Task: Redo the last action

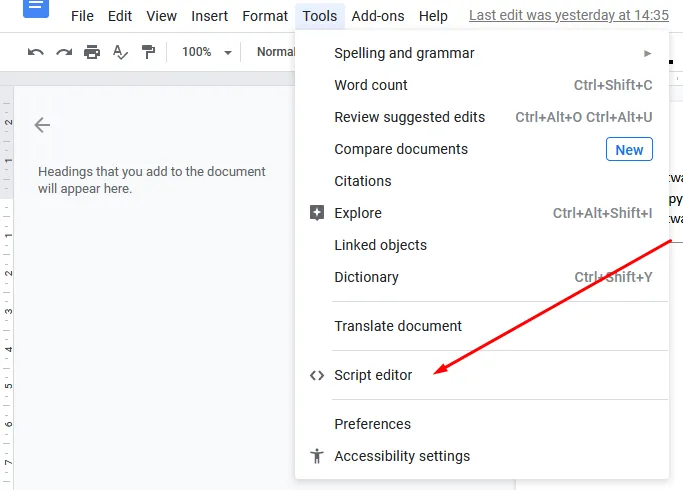Action: 64,52
